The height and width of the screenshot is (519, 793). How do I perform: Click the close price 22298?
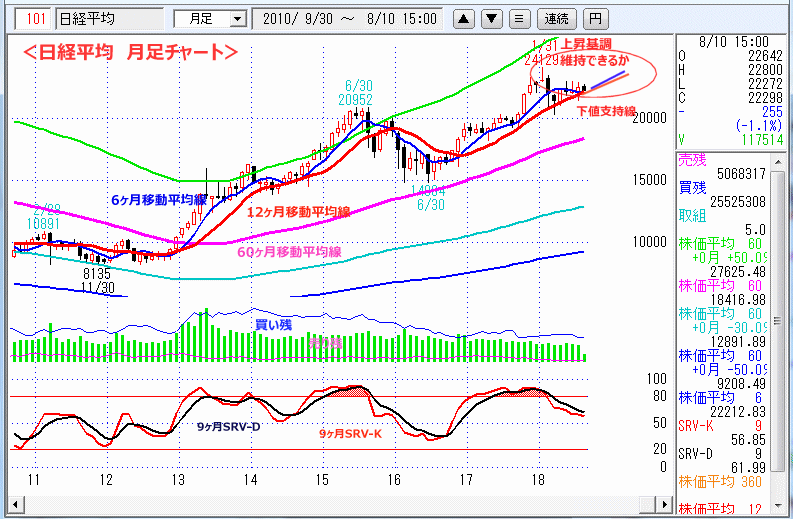tap(765, 98)
